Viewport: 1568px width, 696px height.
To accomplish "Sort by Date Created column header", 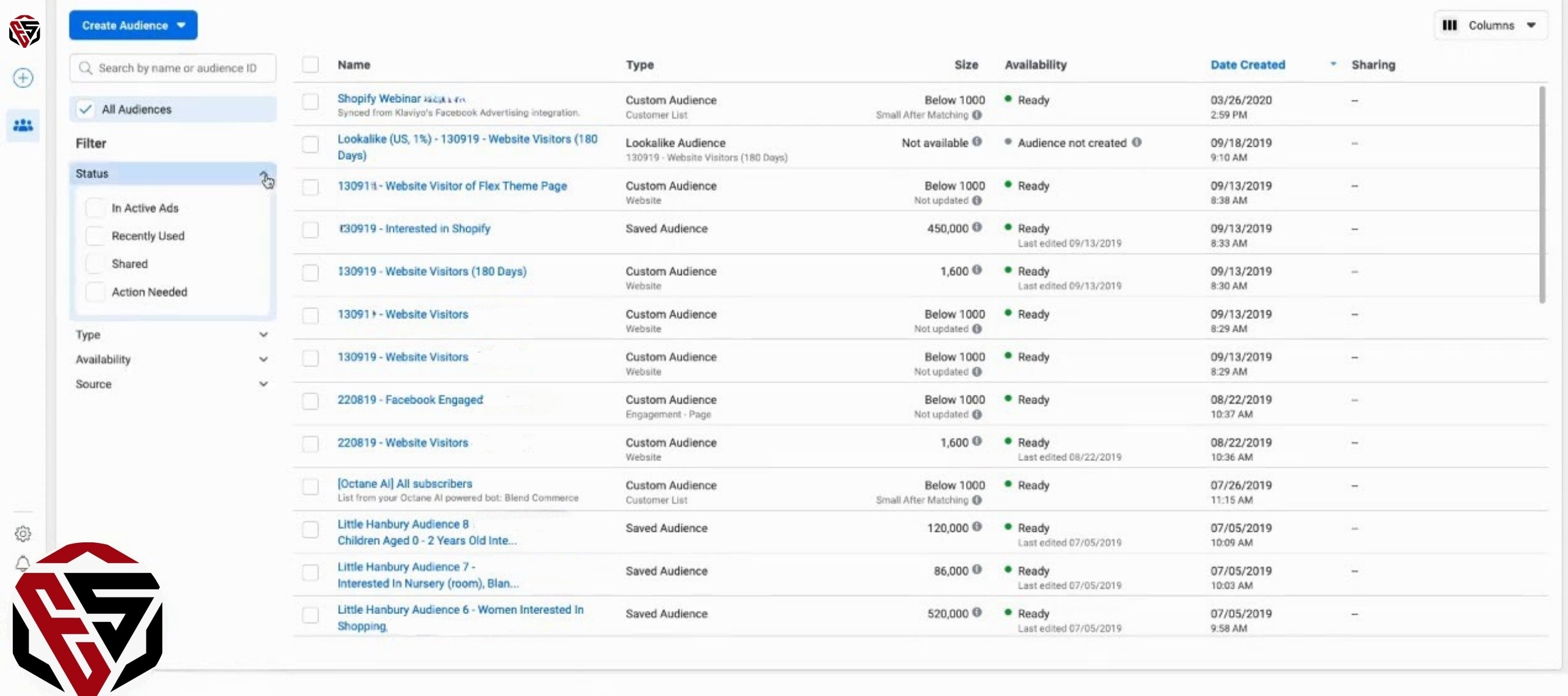I will tap(1248, 65).
